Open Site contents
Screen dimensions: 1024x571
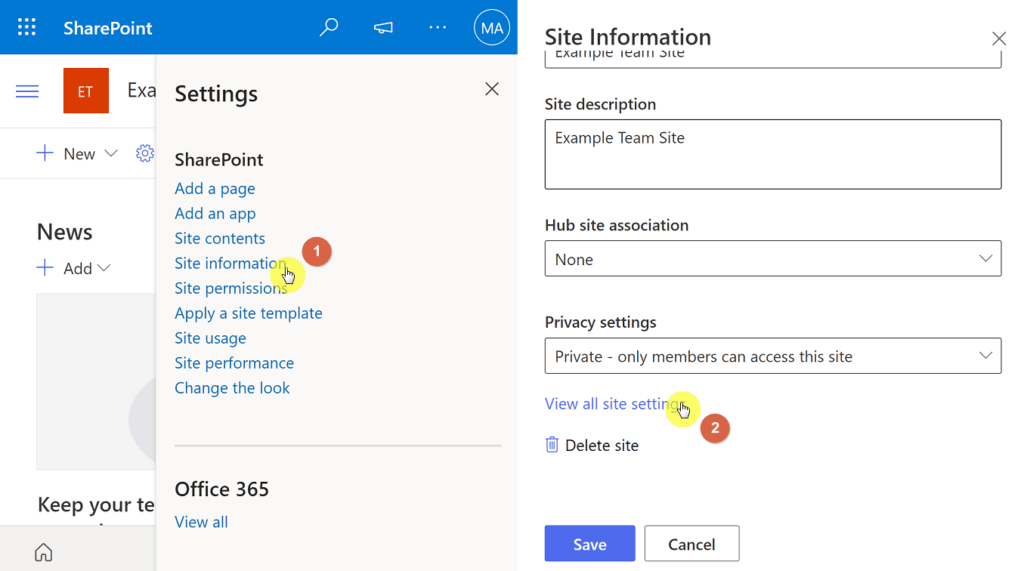[219, 238]
